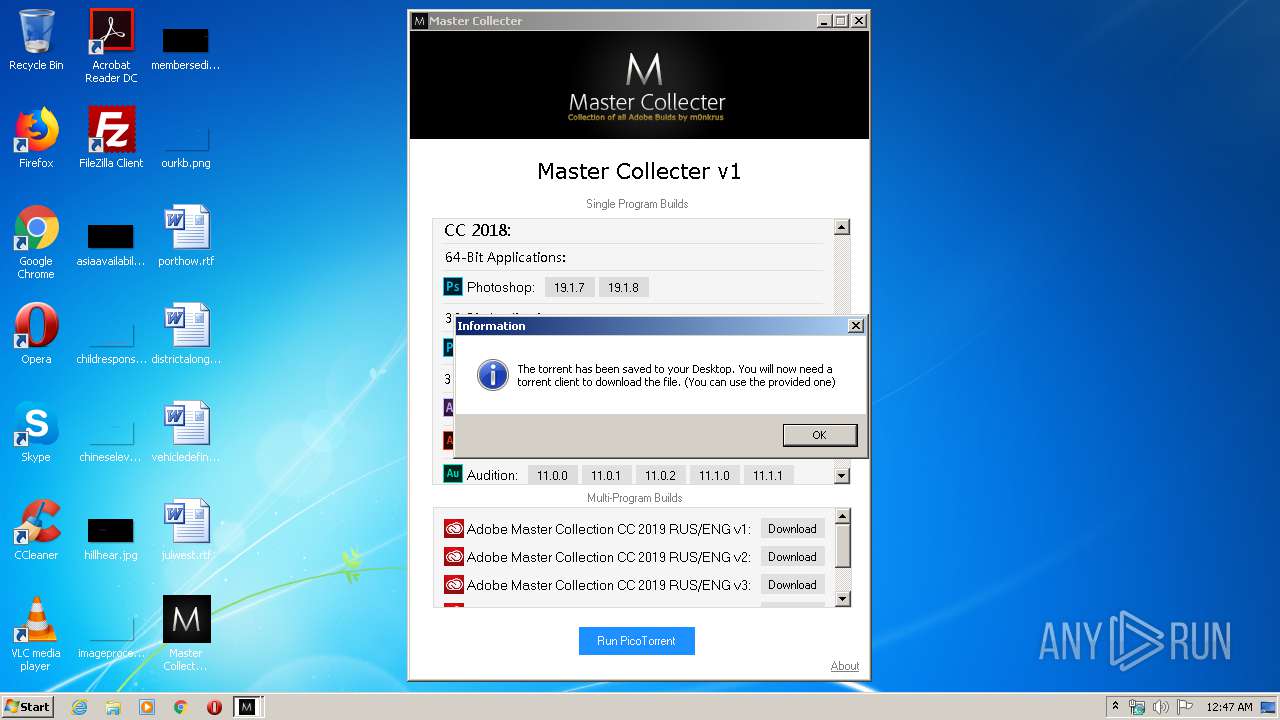Launch Internet Explorer from taskbar
The image size is (1280, 720).
pos(79,707)
